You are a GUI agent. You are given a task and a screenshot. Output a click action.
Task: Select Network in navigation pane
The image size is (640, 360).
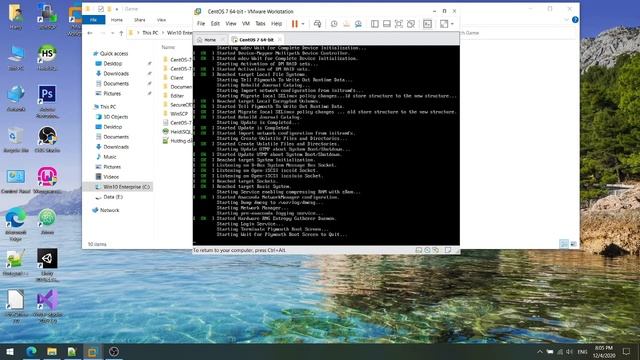pos(109,210)
